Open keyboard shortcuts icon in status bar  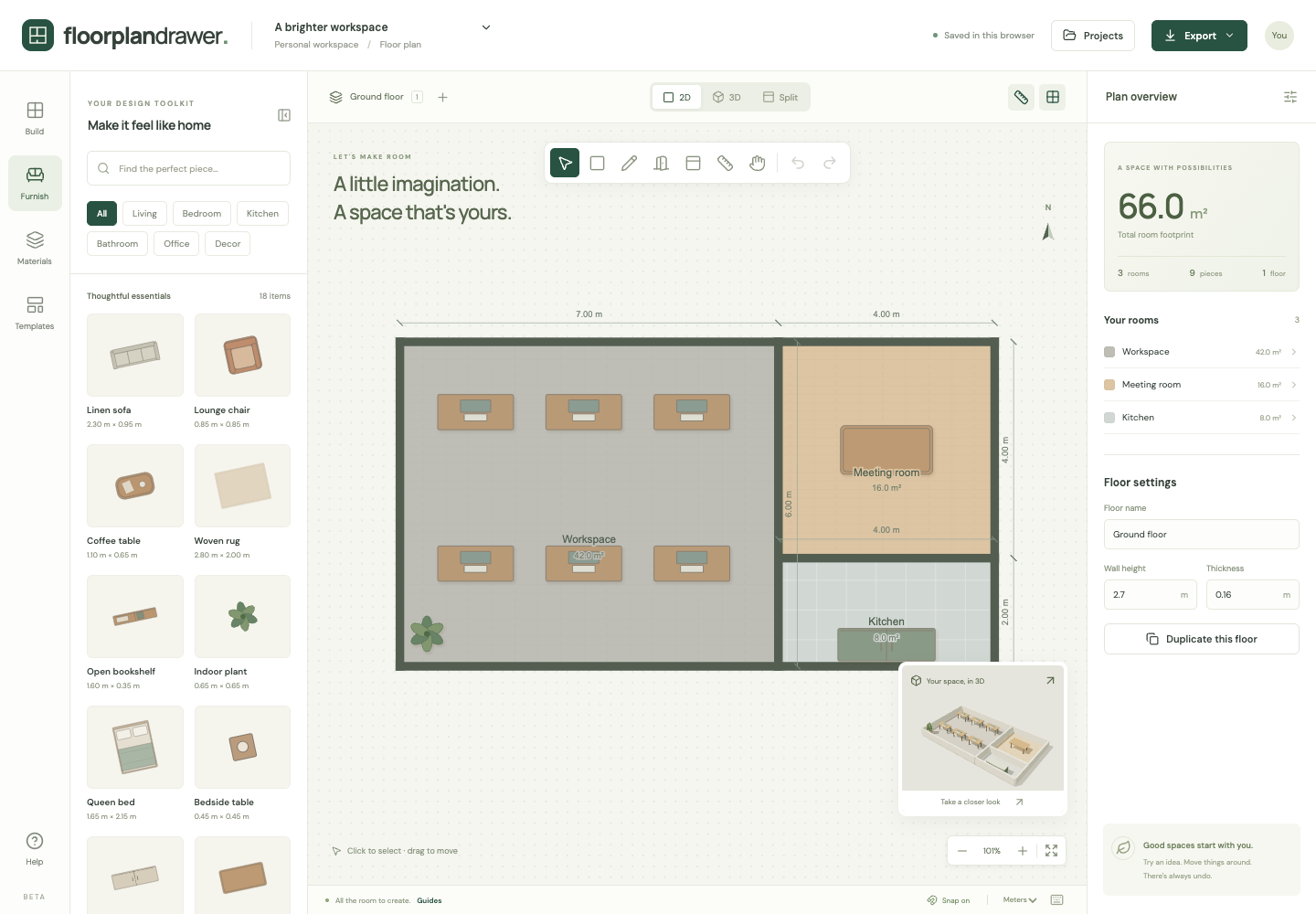[x=1057, y=900]
